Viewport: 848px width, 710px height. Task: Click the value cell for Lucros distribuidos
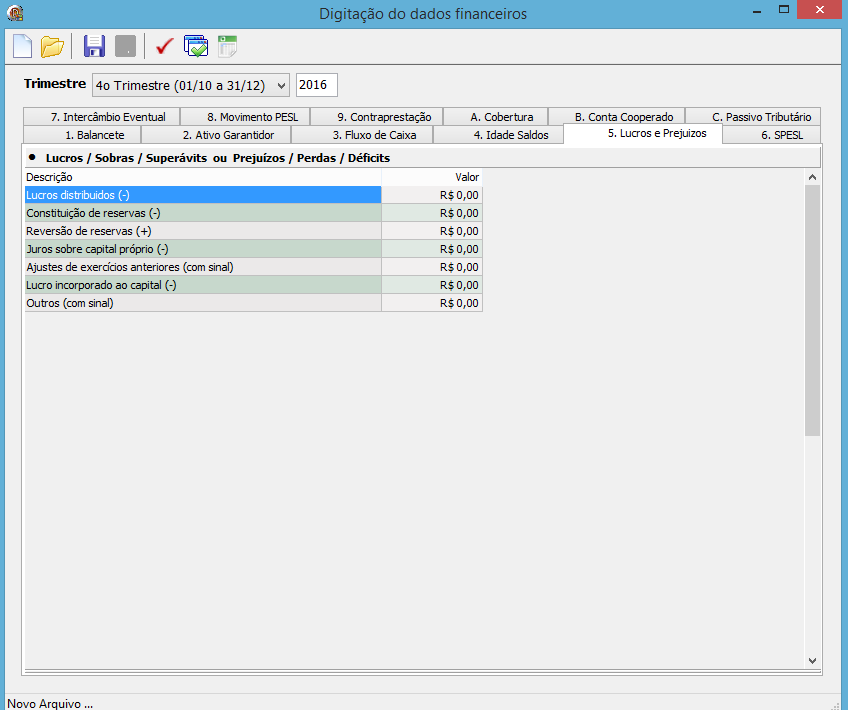(x=432, y=195)
